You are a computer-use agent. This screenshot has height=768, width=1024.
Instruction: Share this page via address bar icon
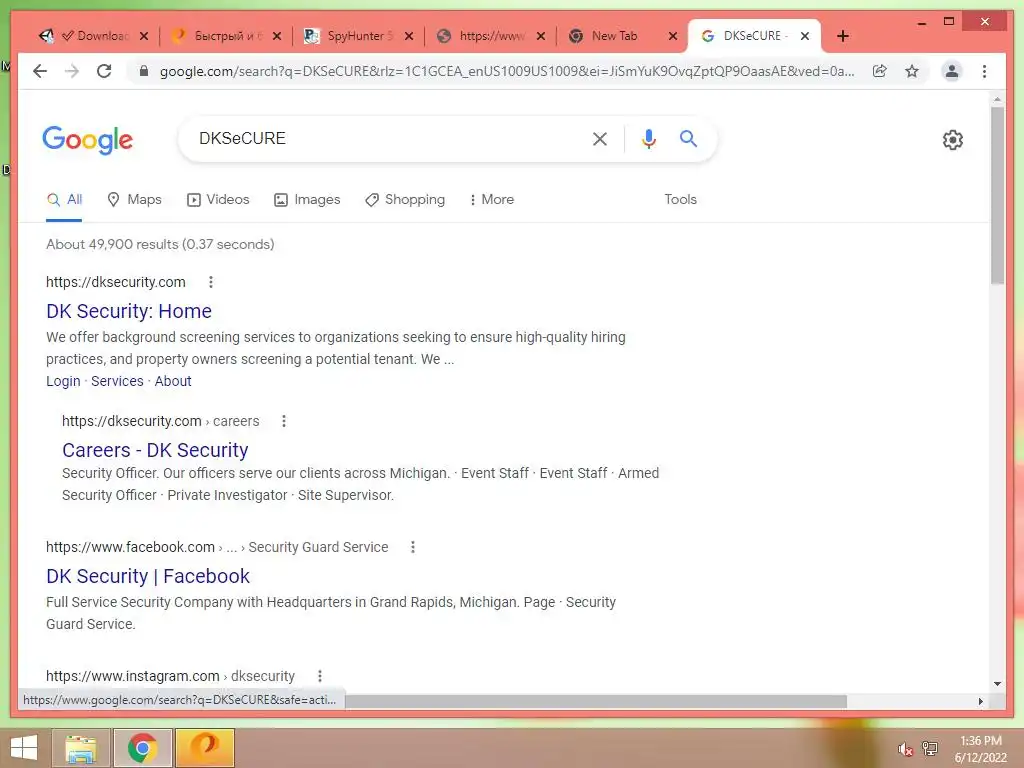[x=880, y=71]
